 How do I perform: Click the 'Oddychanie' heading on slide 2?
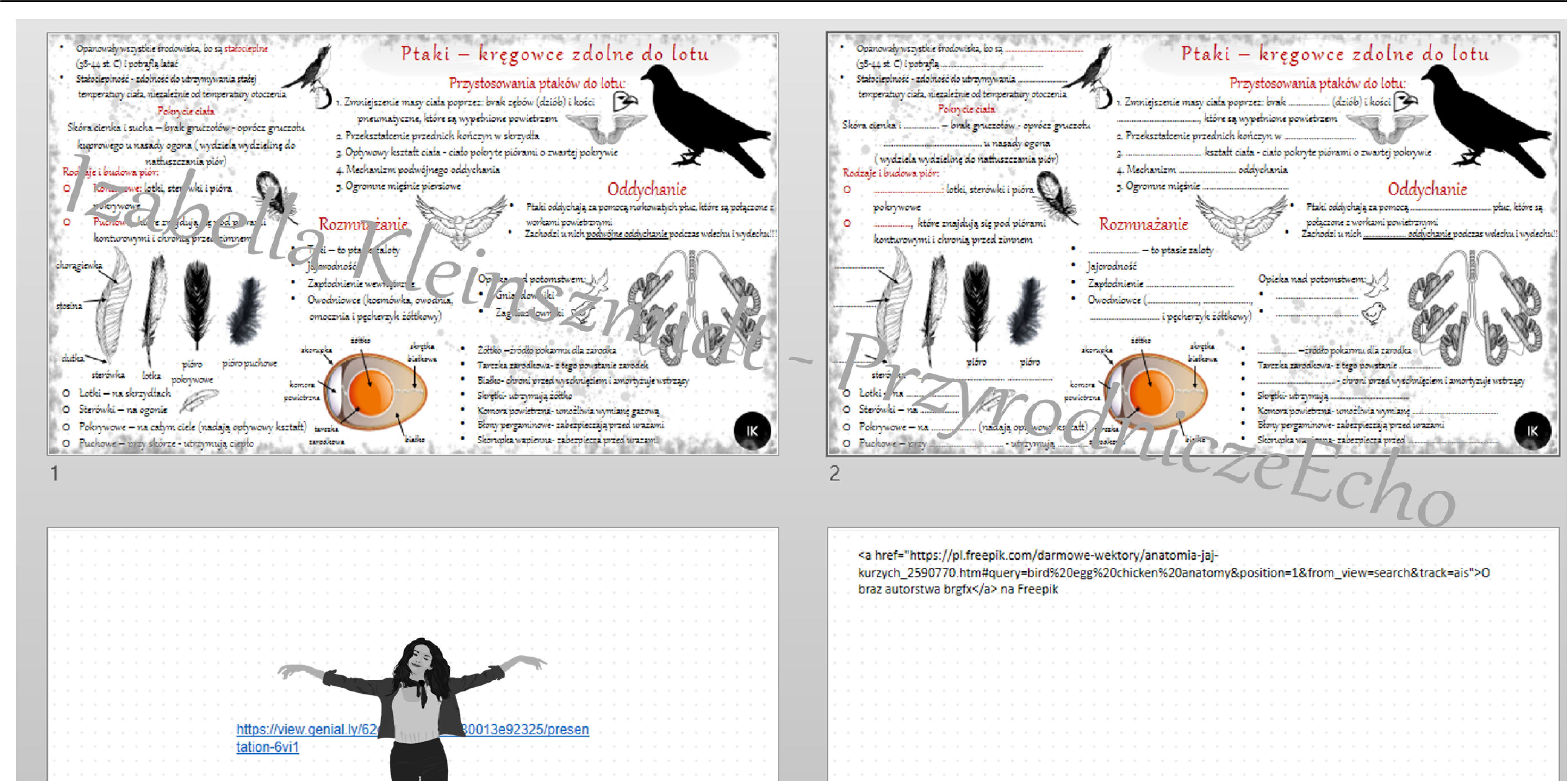(x=1427, y=189)
